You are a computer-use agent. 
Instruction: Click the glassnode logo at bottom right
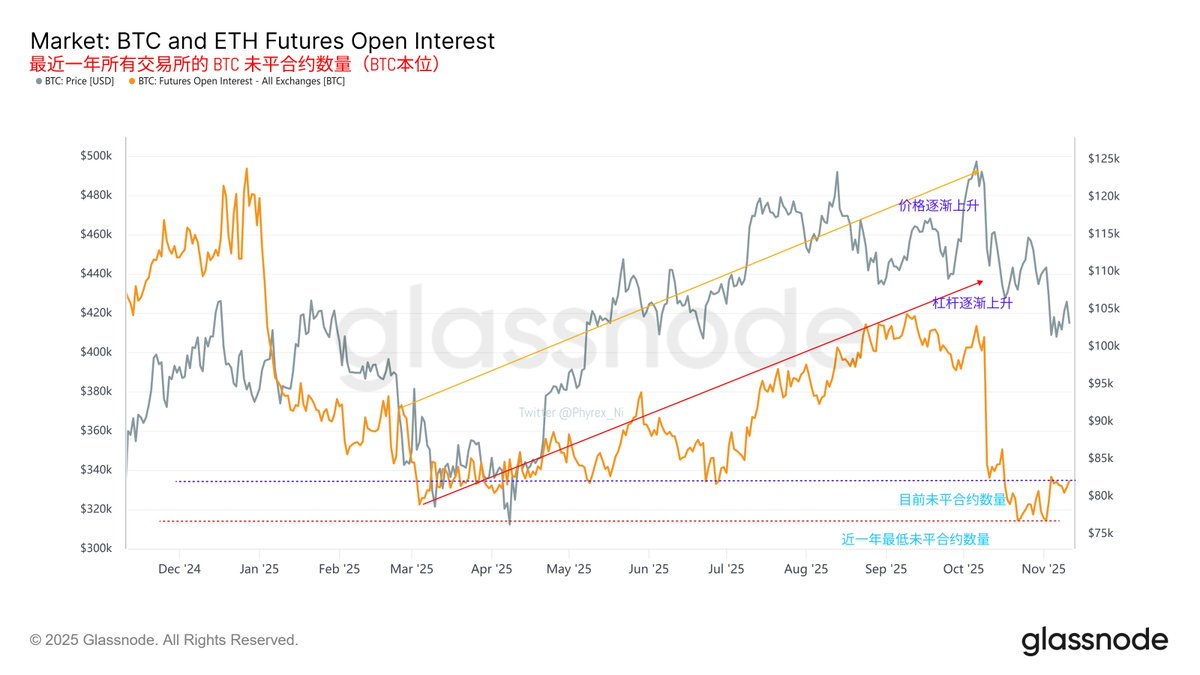pos(1094,640)
